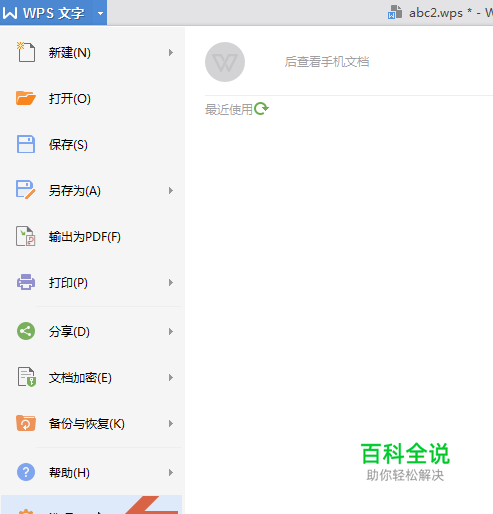The image size is (493, 514).
Task: Click the abc2.wps document file icon
Action: [x=395, y=12]
